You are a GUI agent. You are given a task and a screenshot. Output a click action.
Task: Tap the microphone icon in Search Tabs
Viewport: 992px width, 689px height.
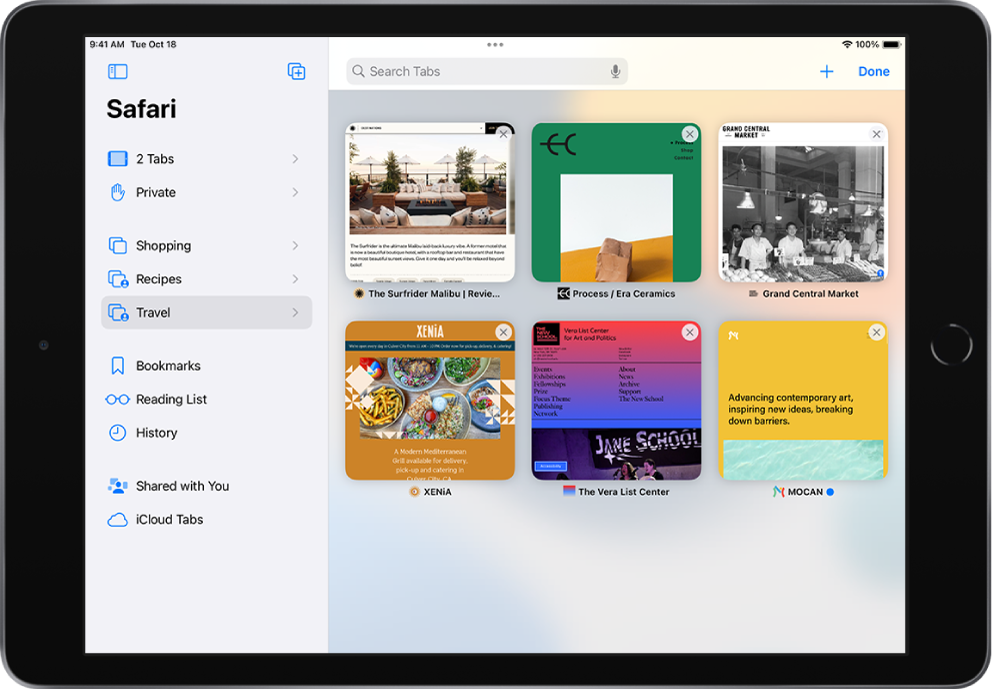pos(615,71)
